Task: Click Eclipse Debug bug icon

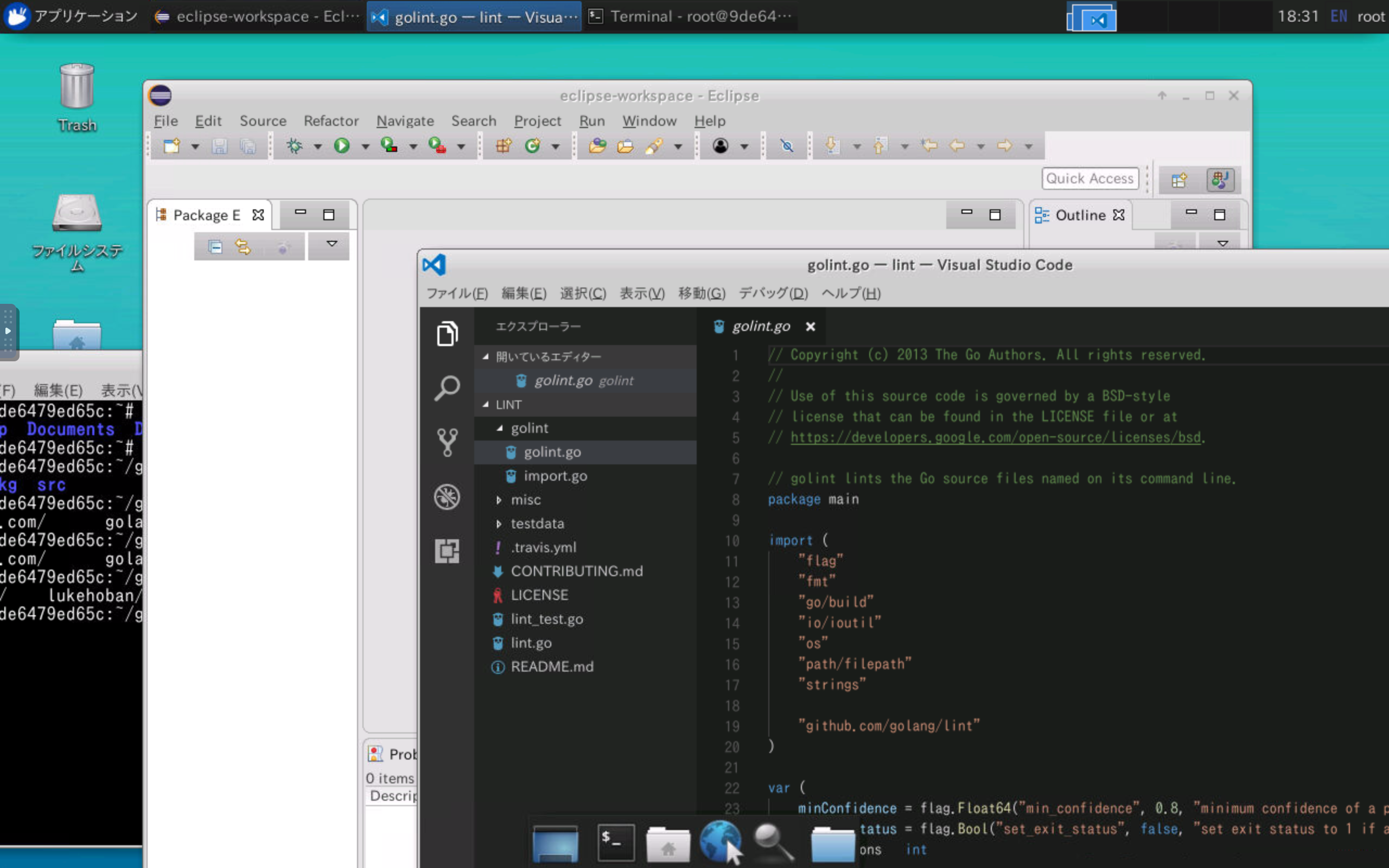Action: 295,146
